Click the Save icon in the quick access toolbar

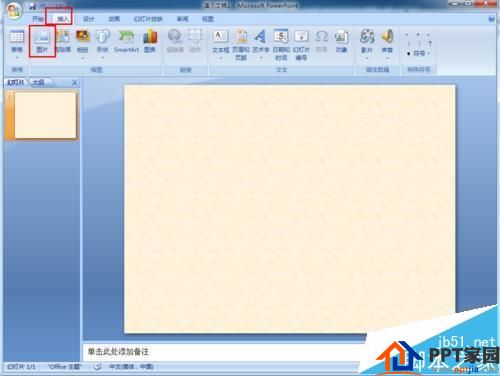32,5
